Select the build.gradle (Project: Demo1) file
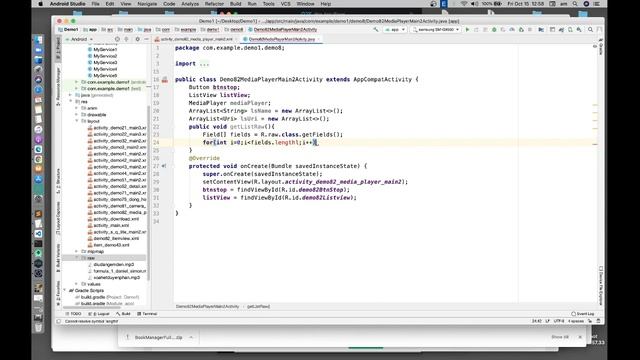Screen dimensions: 640x360 coord(107,297)
